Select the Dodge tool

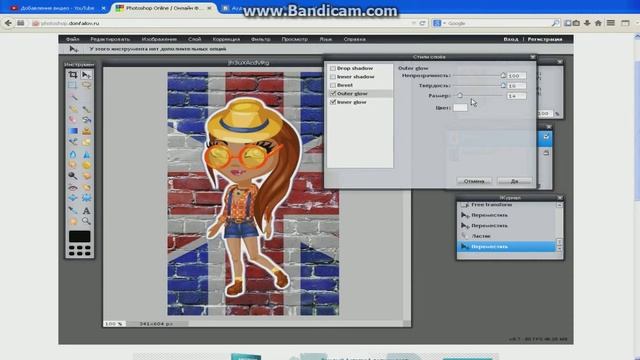coord(73,176)
